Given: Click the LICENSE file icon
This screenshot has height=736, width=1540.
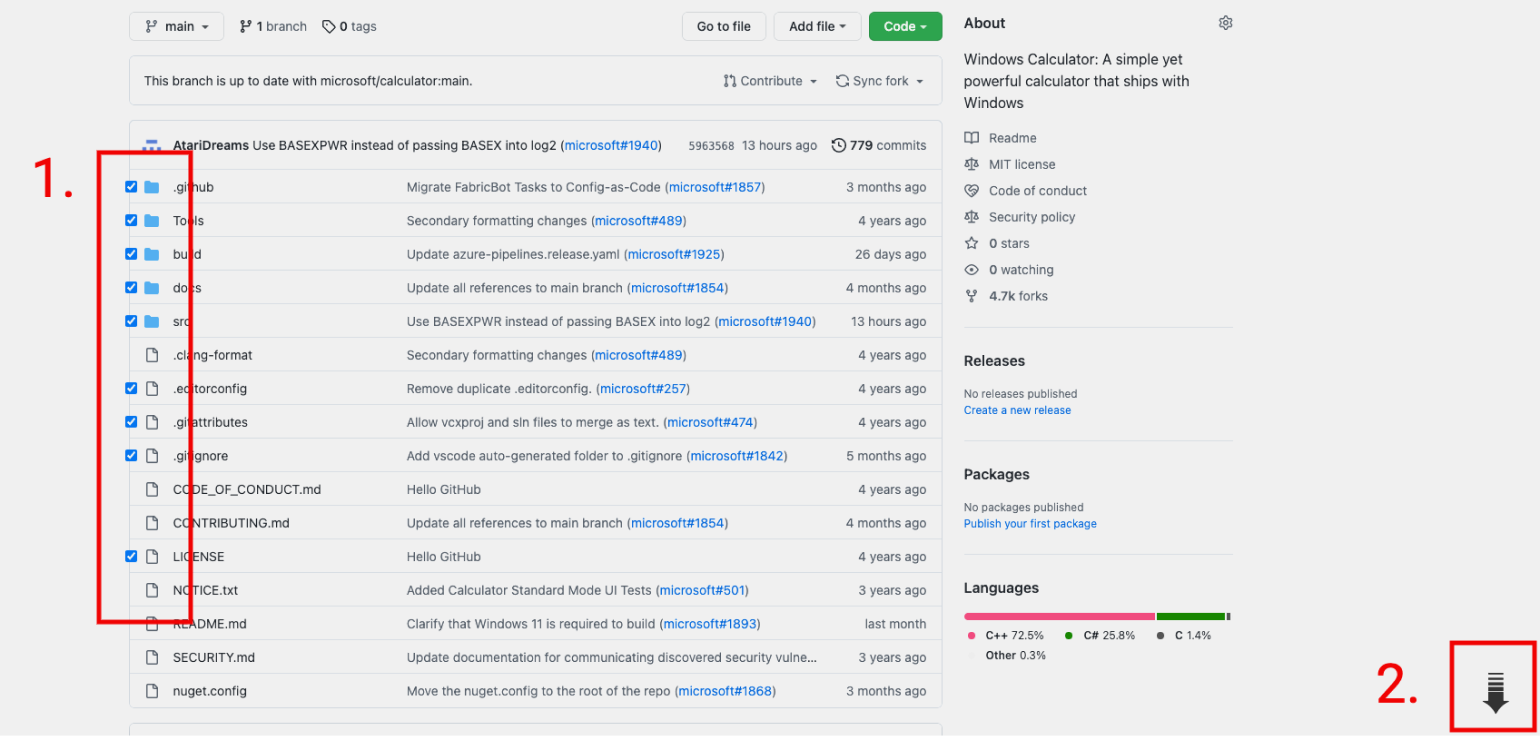Looking at the screenshot, I should point(152,556).
